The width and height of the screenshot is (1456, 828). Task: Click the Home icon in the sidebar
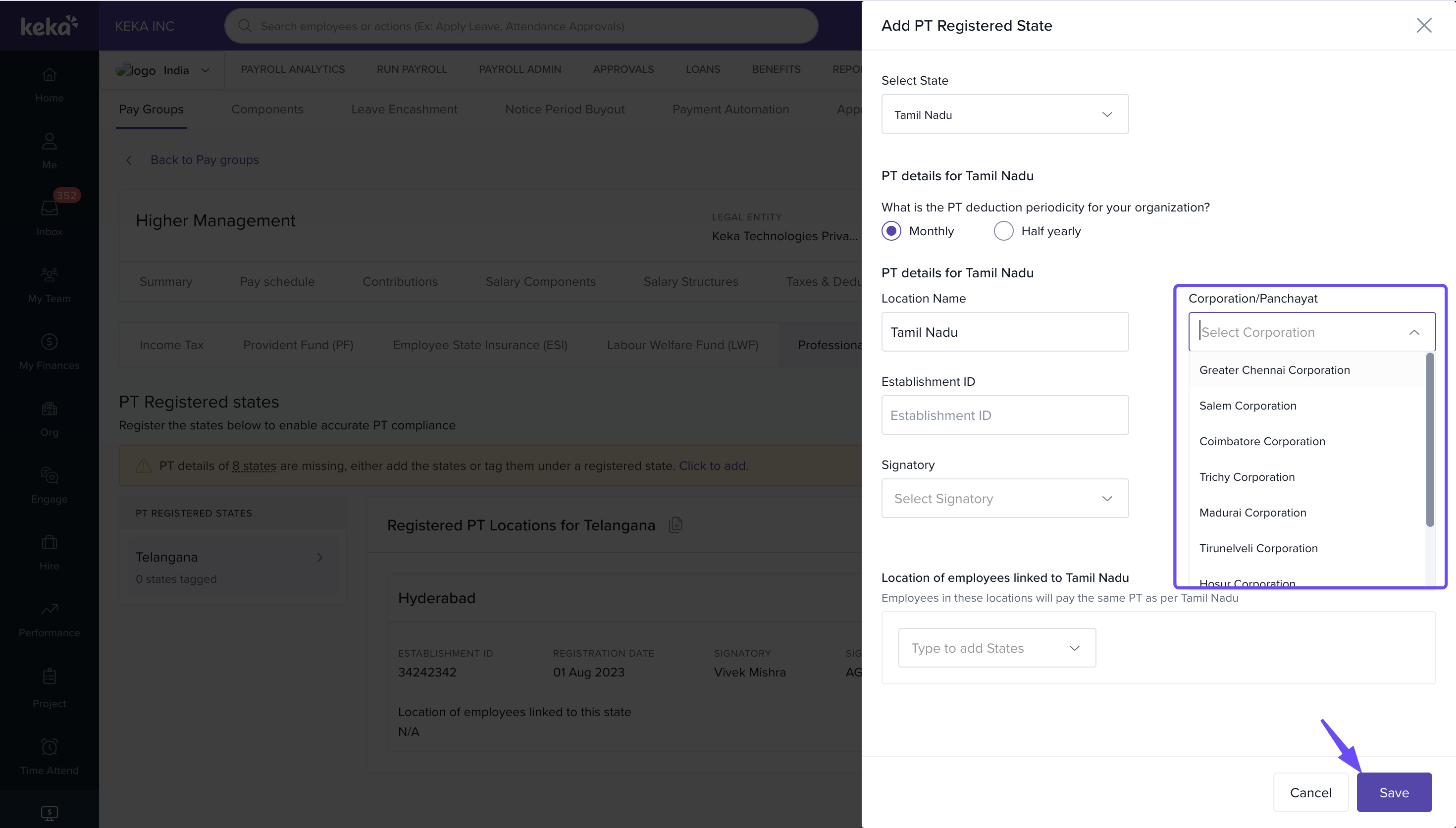click(50, 74)
